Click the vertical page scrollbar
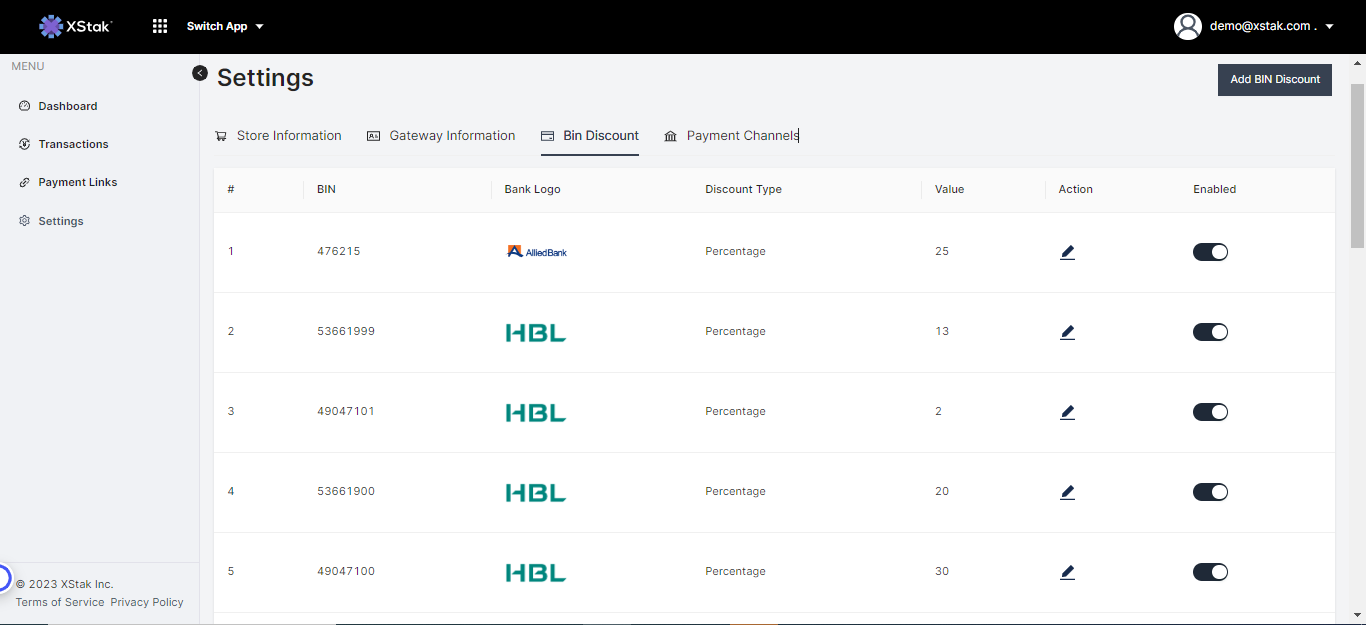The width and height of the screenshot is (1366, 625). click(x=1357, y=160)
